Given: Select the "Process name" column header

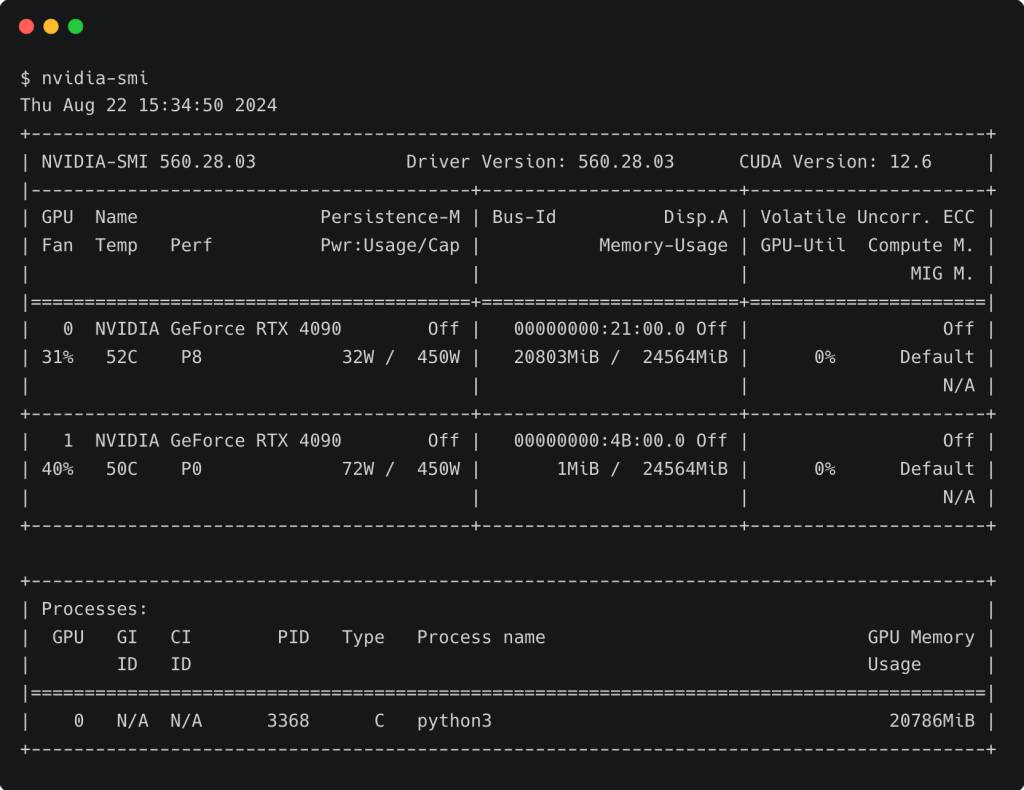Looking at the screenshot, I should pyautogui.click(x=481, y=637).
